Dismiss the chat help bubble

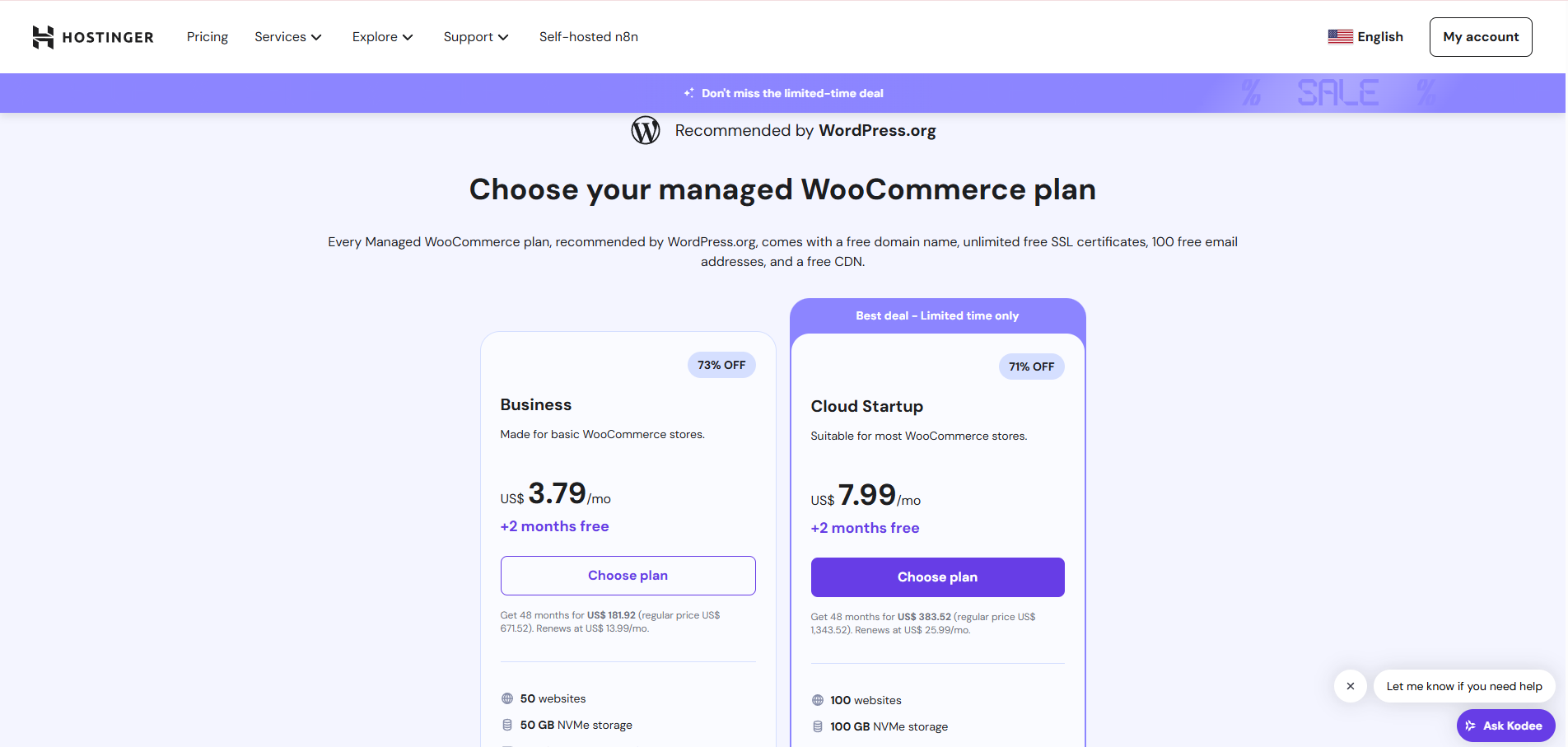click(x=1351, y=686)
